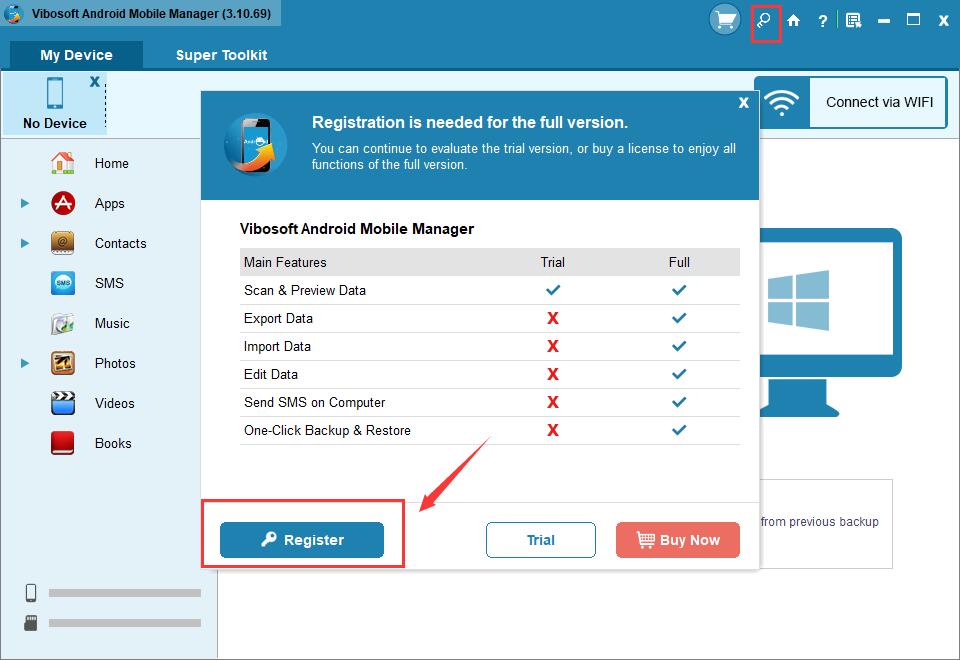Select Apps label in sidebar
This screenshot has width=960, height=660.
click(x=110, y=204)
